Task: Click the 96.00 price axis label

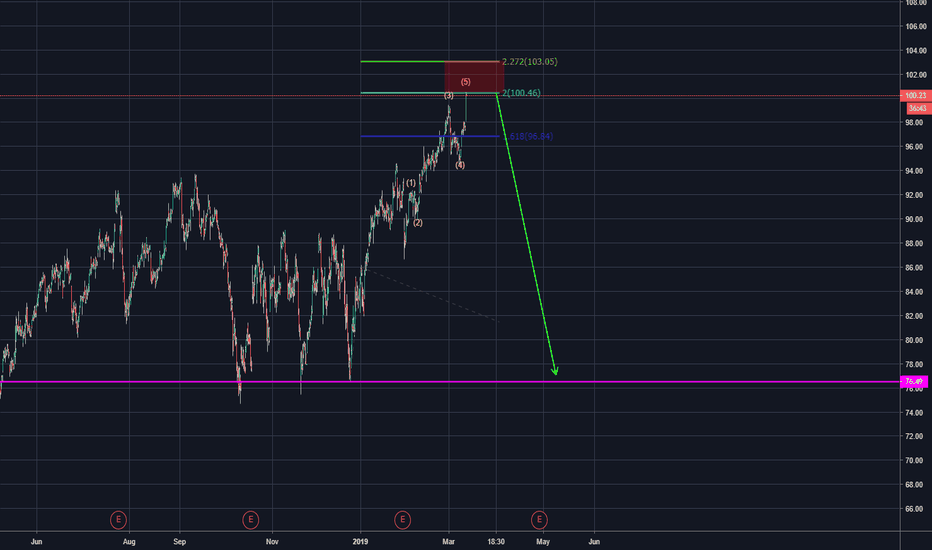Action: 916,147
